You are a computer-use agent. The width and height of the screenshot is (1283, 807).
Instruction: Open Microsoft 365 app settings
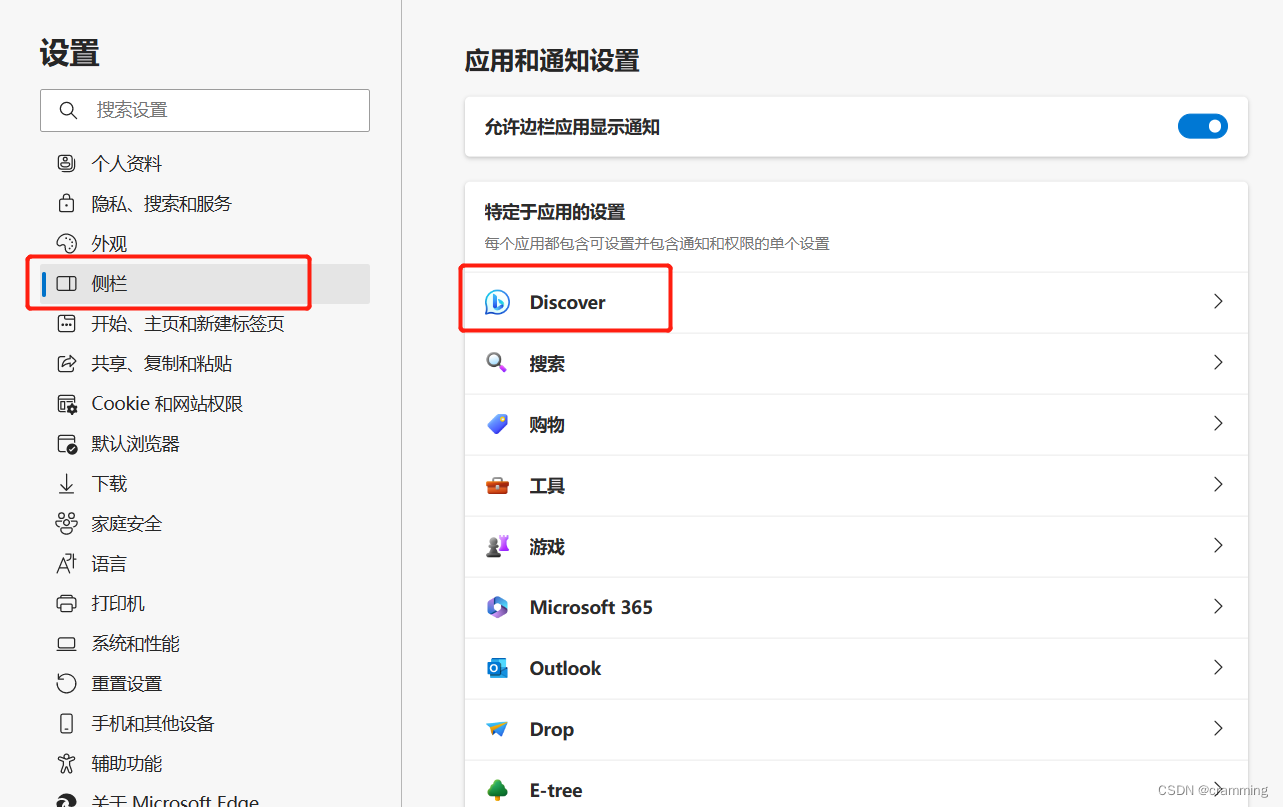click(856, 607)
